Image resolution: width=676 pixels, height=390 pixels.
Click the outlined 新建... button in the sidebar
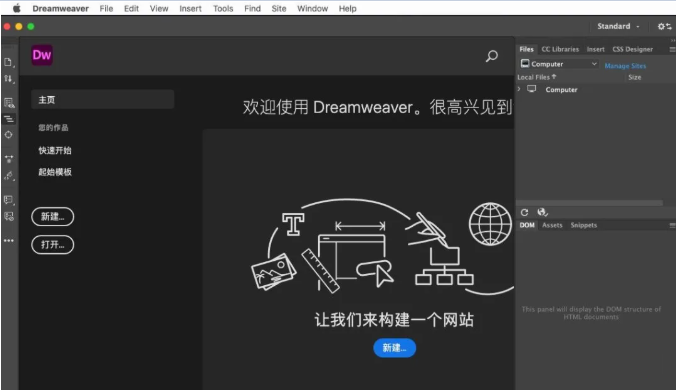(53, 216)
